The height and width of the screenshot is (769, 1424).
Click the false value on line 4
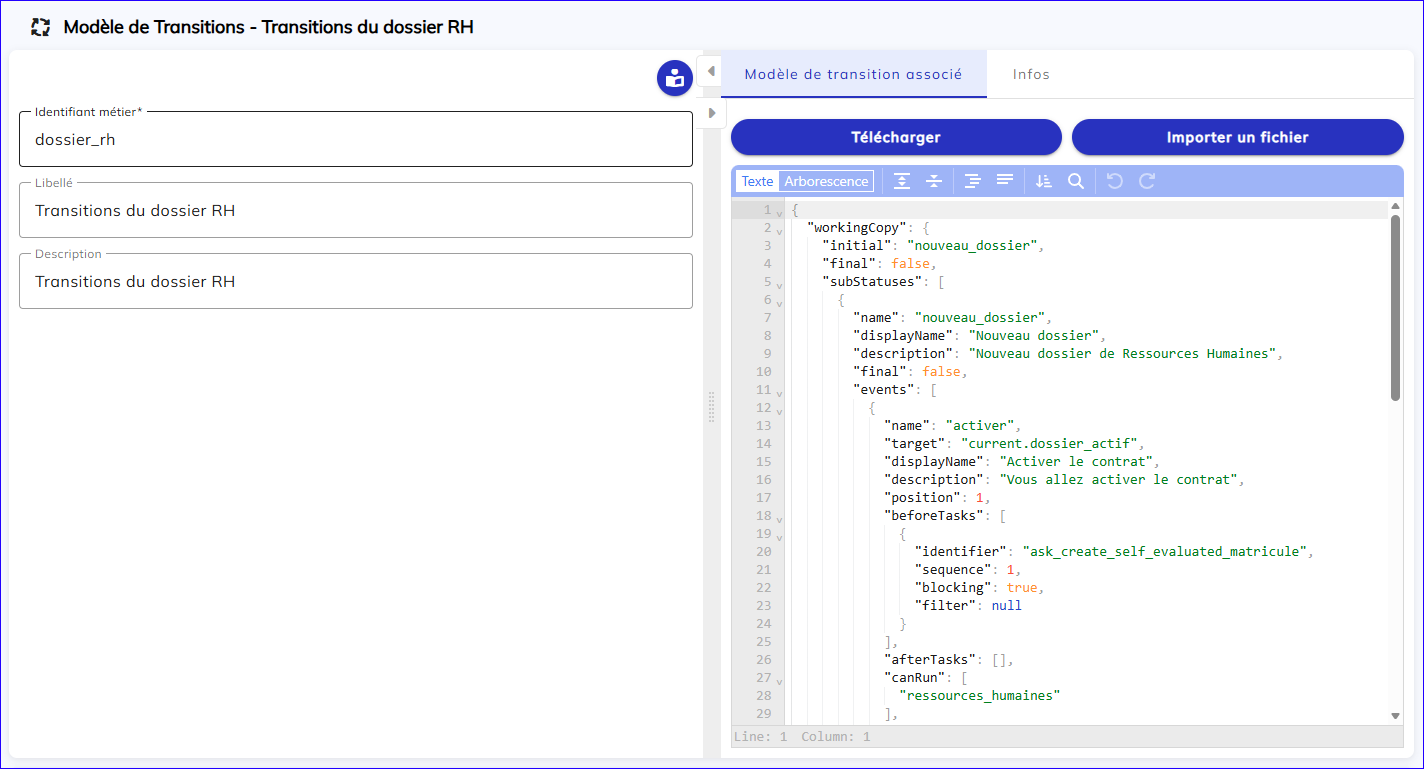[x=911, y=263]
